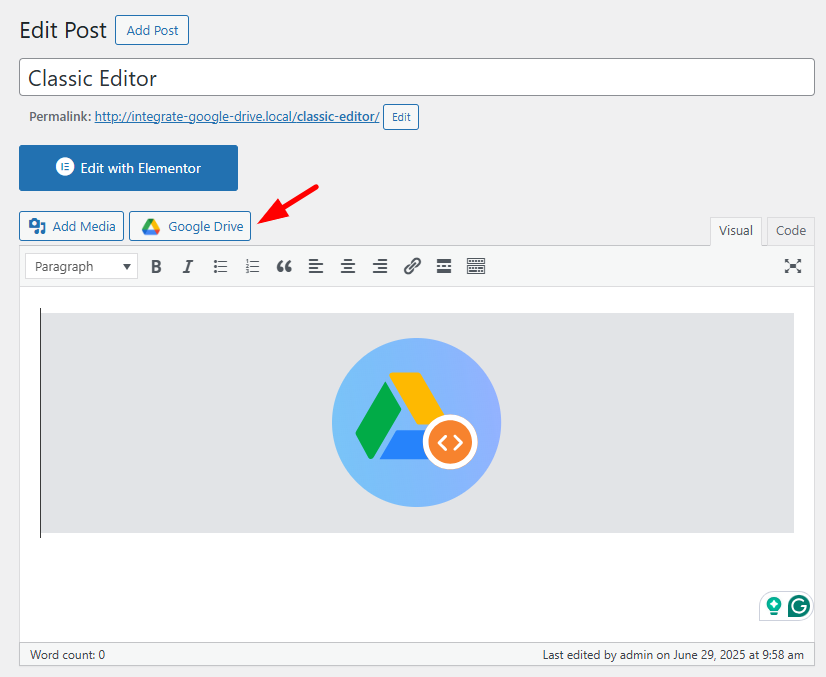The image size is (826, 677).
Task: Open the classic-editor permalink URL
Action: [237, 116]
